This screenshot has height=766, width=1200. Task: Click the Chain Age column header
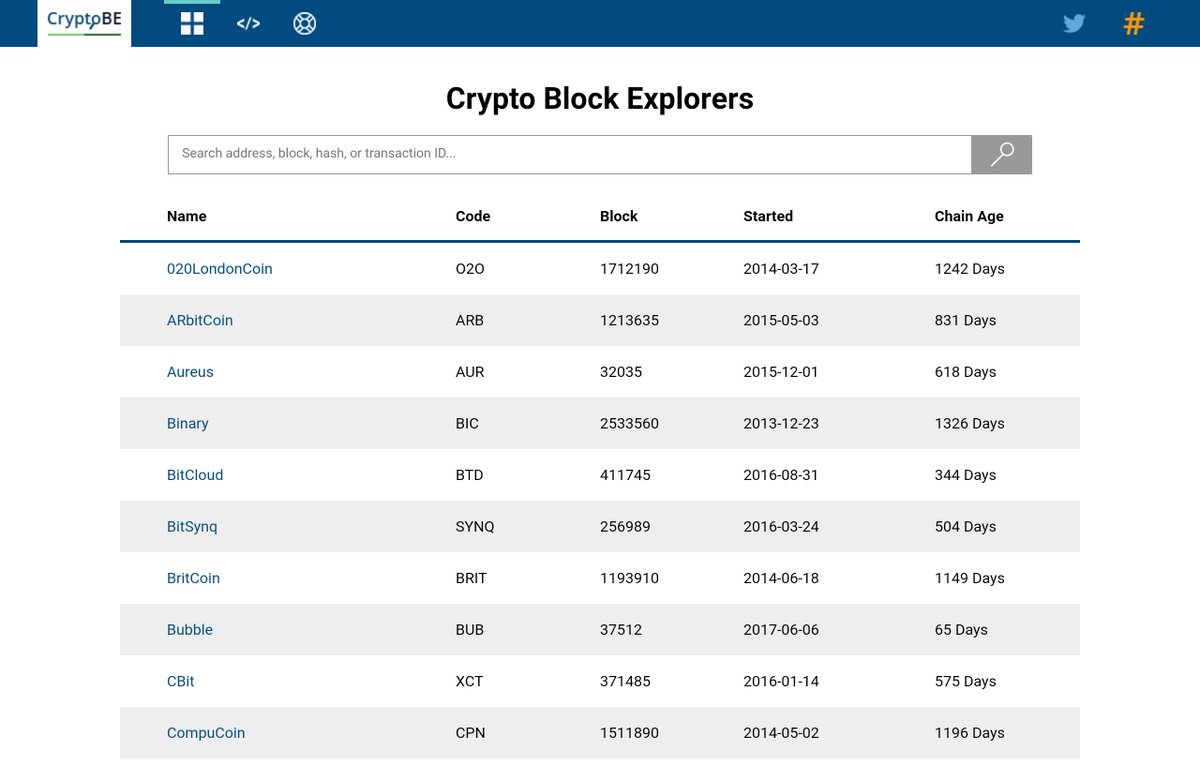tap(969, 216)
